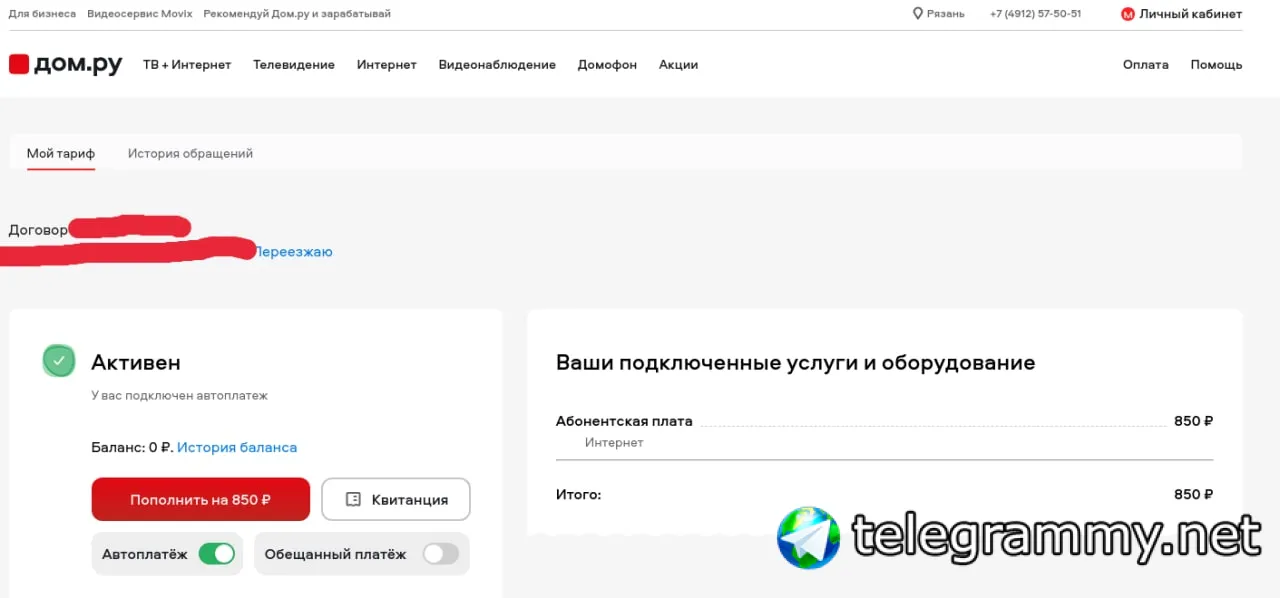Viewport: 1280px width, 598px height.
Task: Open the ТВ + Интернет menu
Action: click(187, 64)
